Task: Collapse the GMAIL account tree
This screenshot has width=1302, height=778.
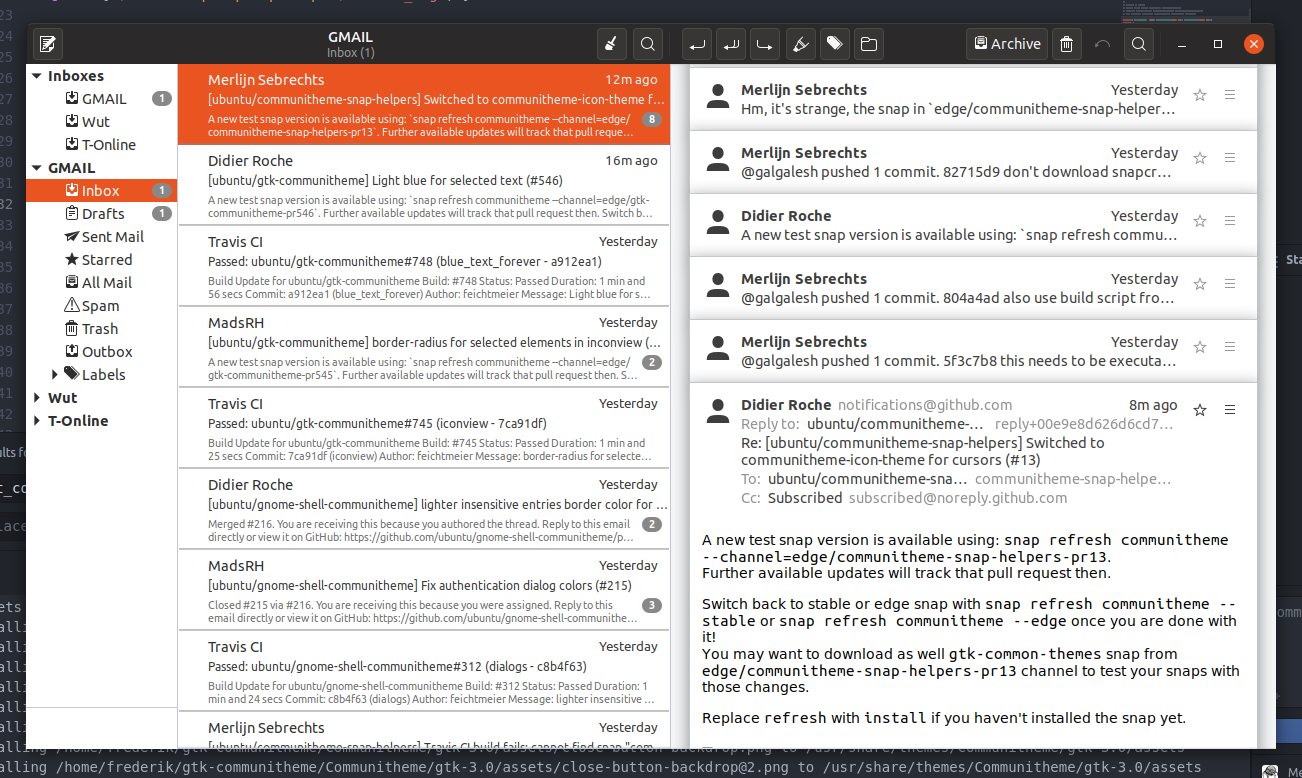Action: pos(37,168)
